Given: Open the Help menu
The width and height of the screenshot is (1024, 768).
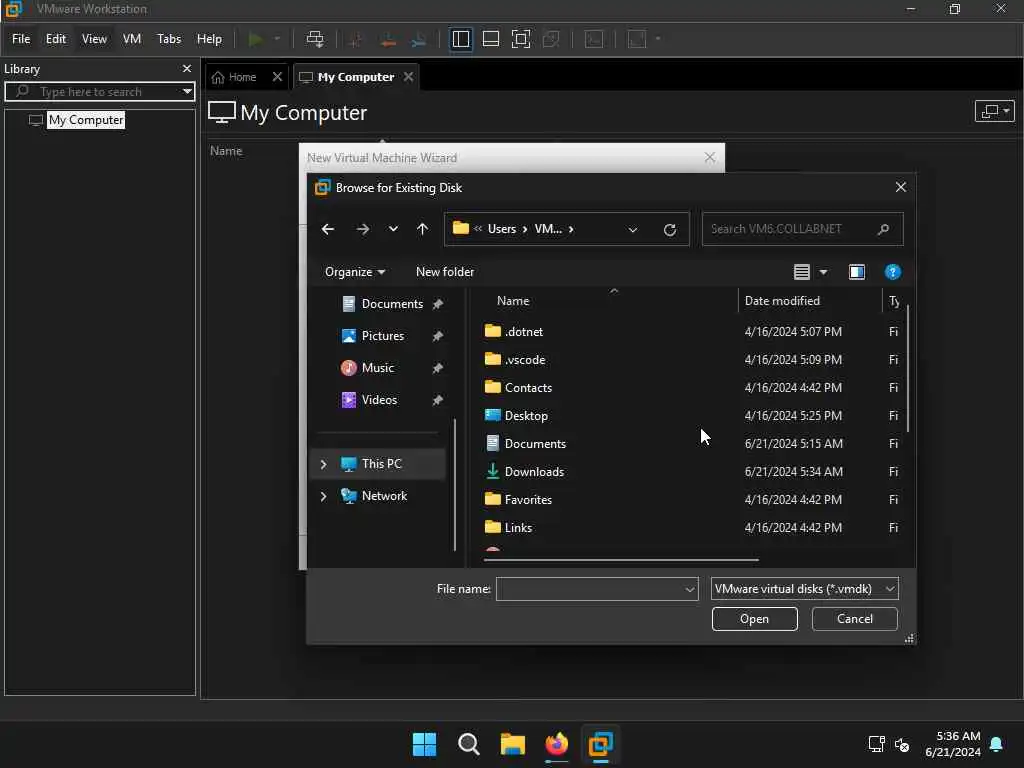Looking at the screenshot, I should point(209,39).
